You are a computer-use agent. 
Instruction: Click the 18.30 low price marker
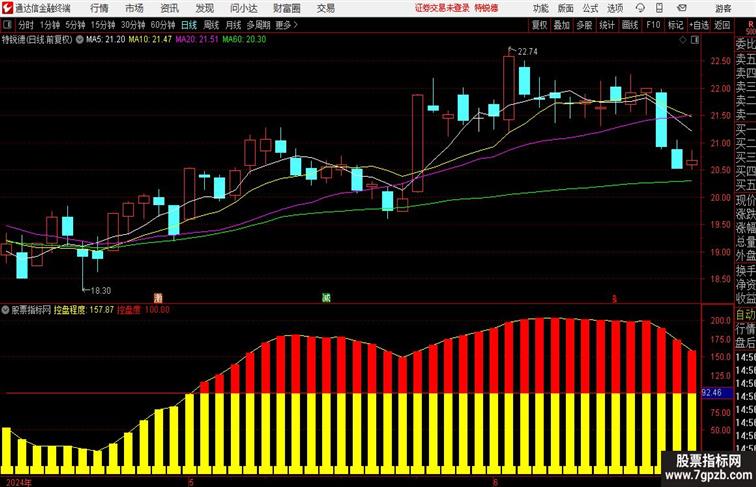(101, 291)
